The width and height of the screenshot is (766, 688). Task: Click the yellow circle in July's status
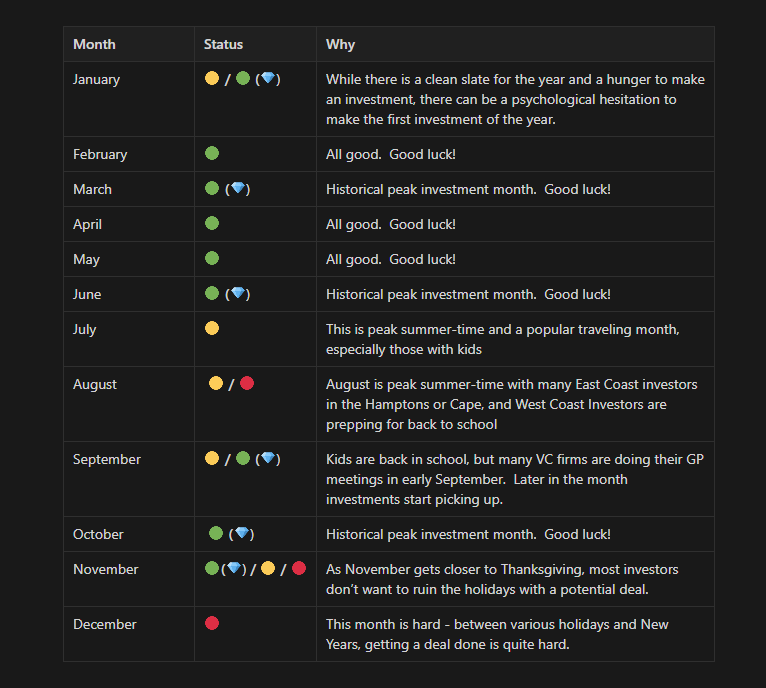(212, 328)
